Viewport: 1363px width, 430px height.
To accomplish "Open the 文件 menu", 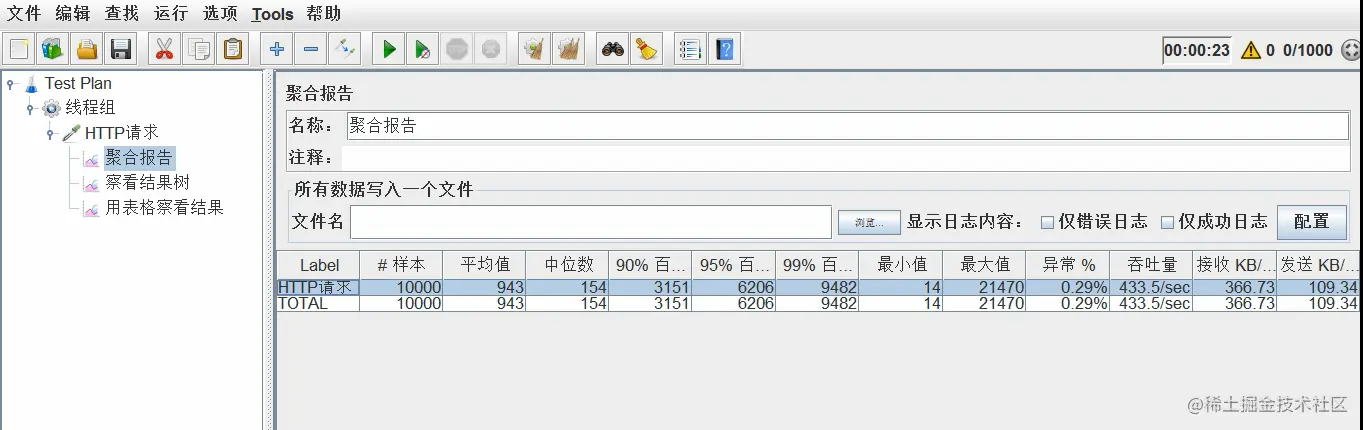I will click(24, 13).
